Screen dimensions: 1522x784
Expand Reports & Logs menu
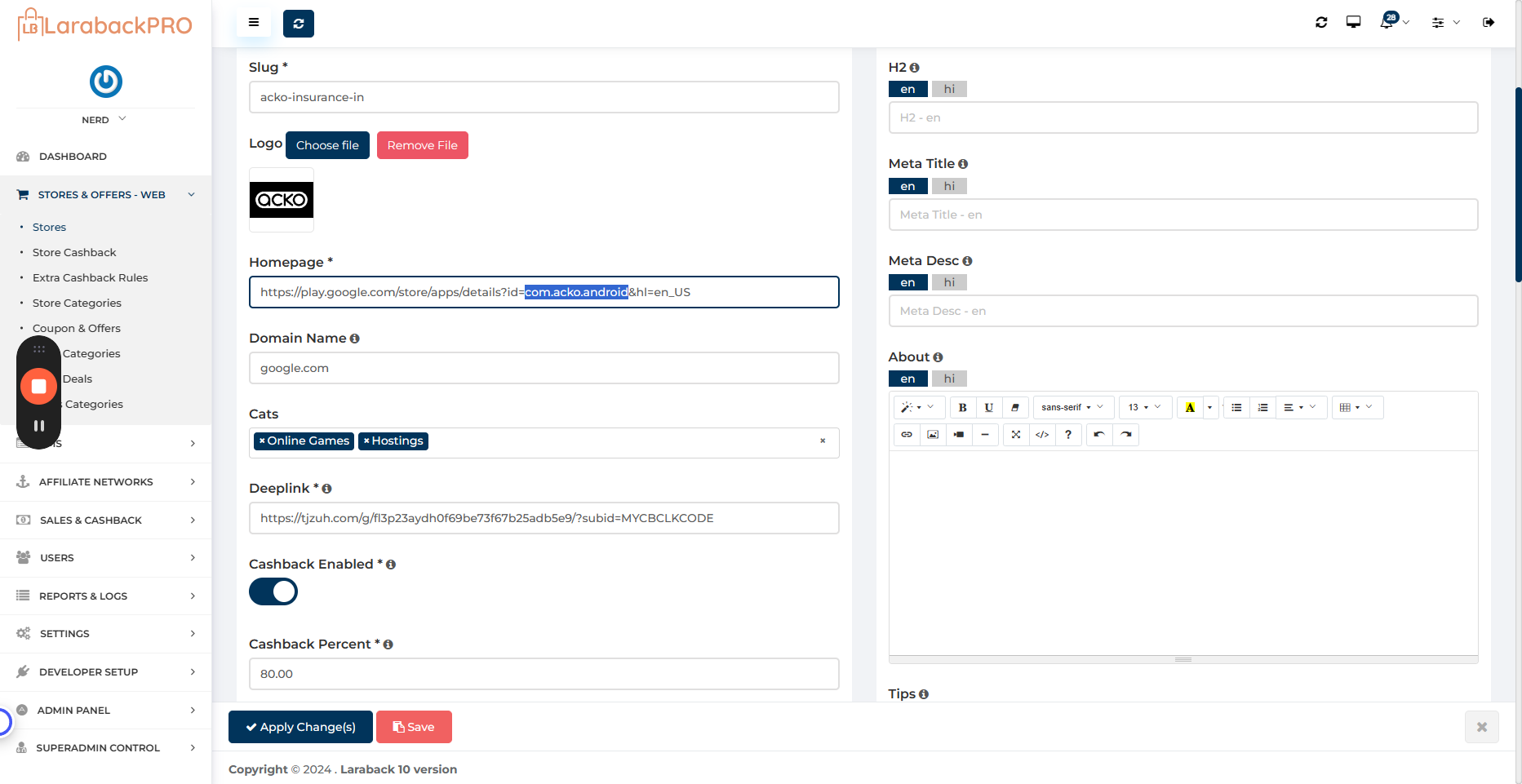106,596
